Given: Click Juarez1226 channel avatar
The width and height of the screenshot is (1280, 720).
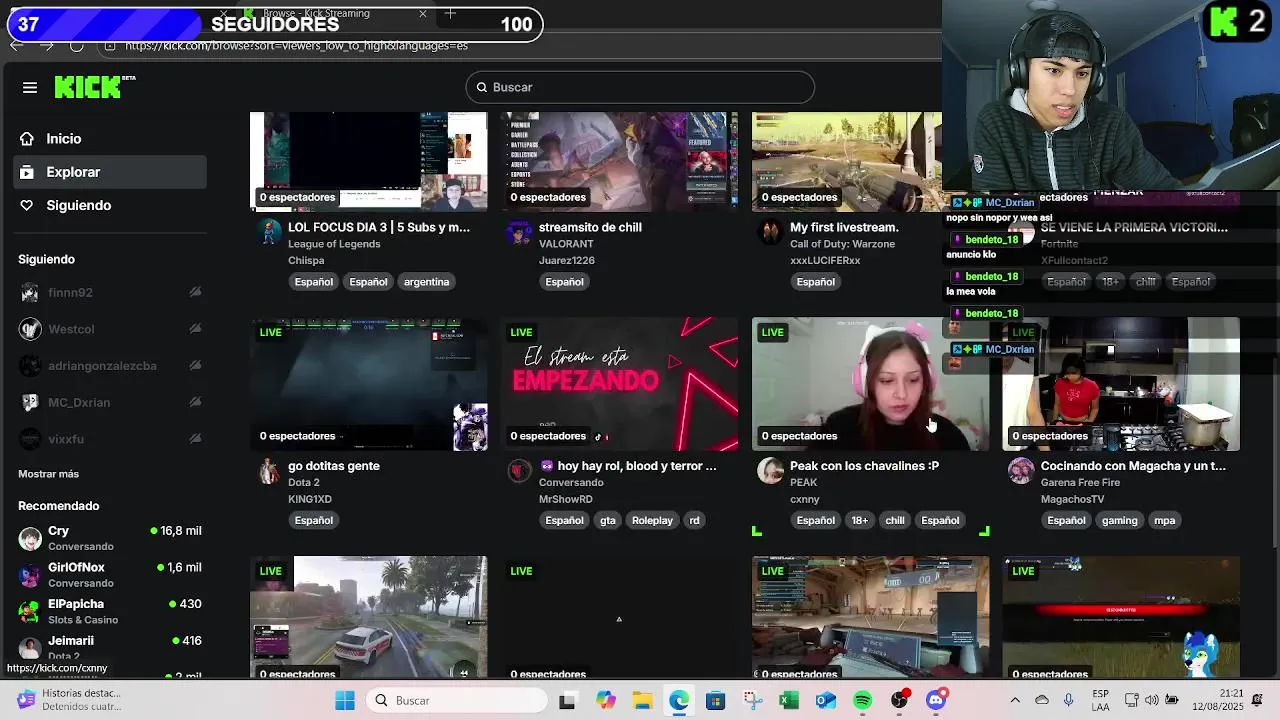Looking at the screenshot, I should (x=519, y=233).
